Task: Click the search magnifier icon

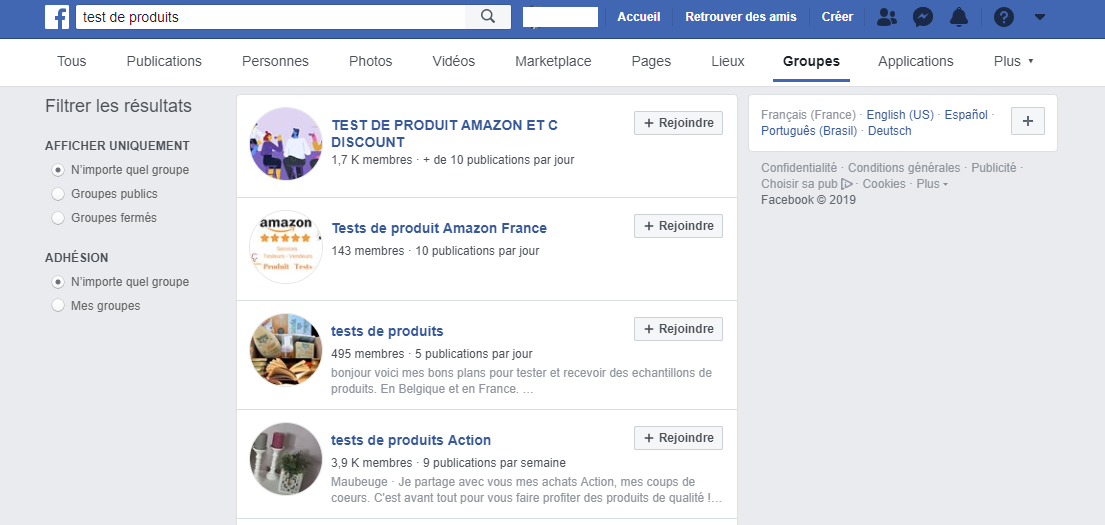Action: 488,17
